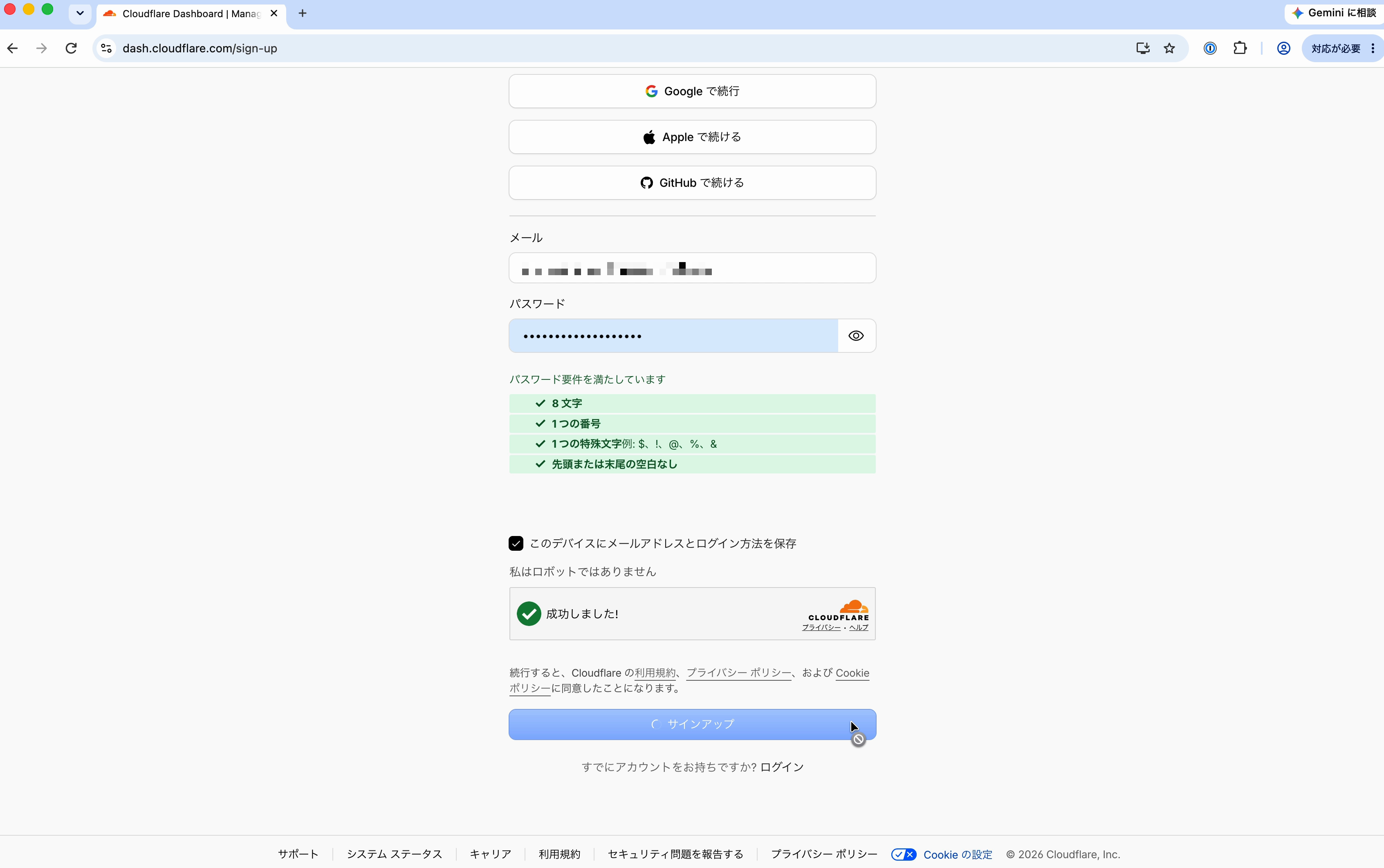Image resolution: width=1384 pixels, height=868 pixels.
Task: Continue with GitHub button
Action: [692, 183]
